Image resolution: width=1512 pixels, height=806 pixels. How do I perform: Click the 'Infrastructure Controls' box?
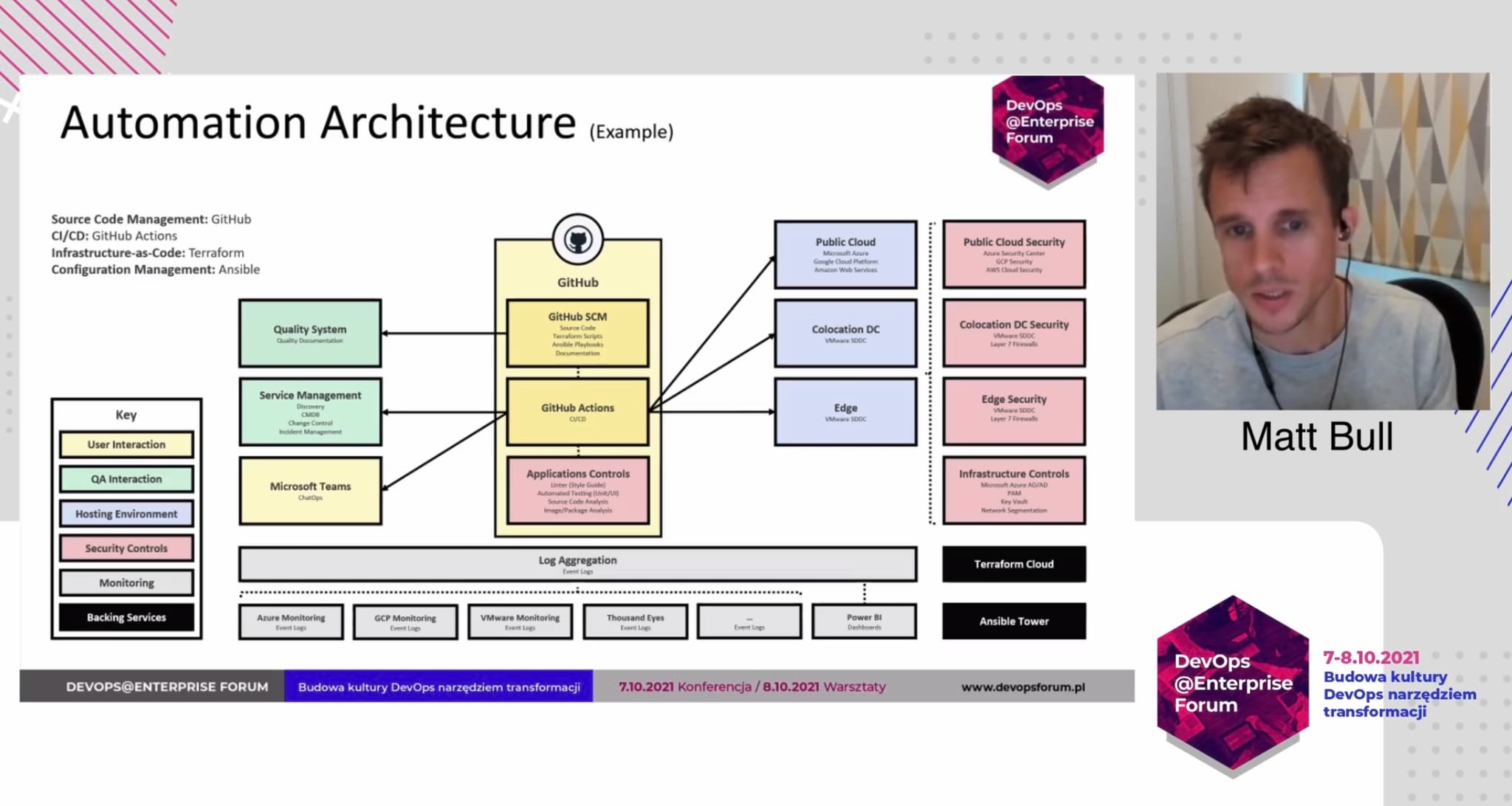(x=1014, y=491)
